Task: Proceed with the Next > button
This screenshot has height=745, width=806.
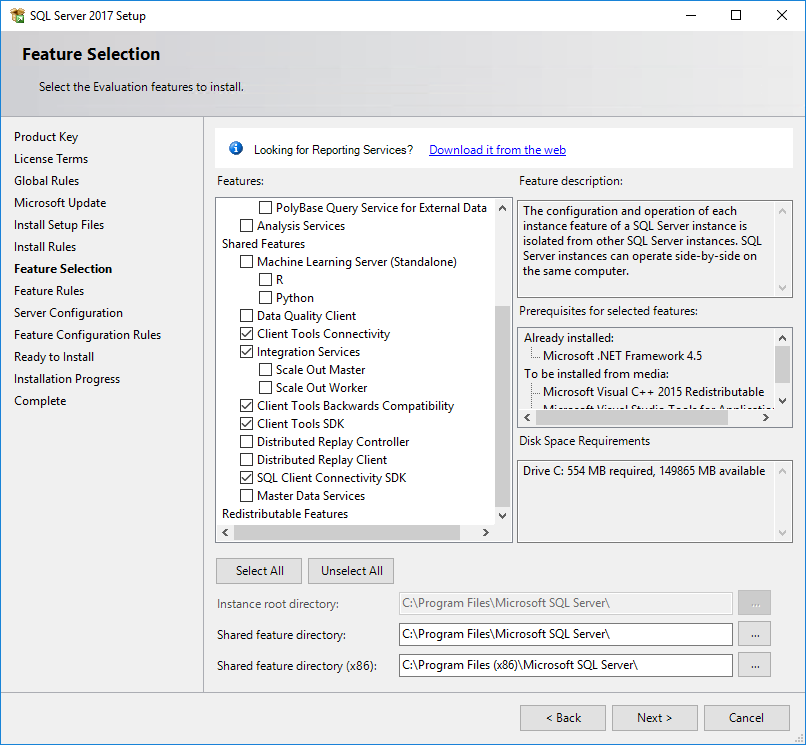Action: pyautogui.click(x=654, y=718)
